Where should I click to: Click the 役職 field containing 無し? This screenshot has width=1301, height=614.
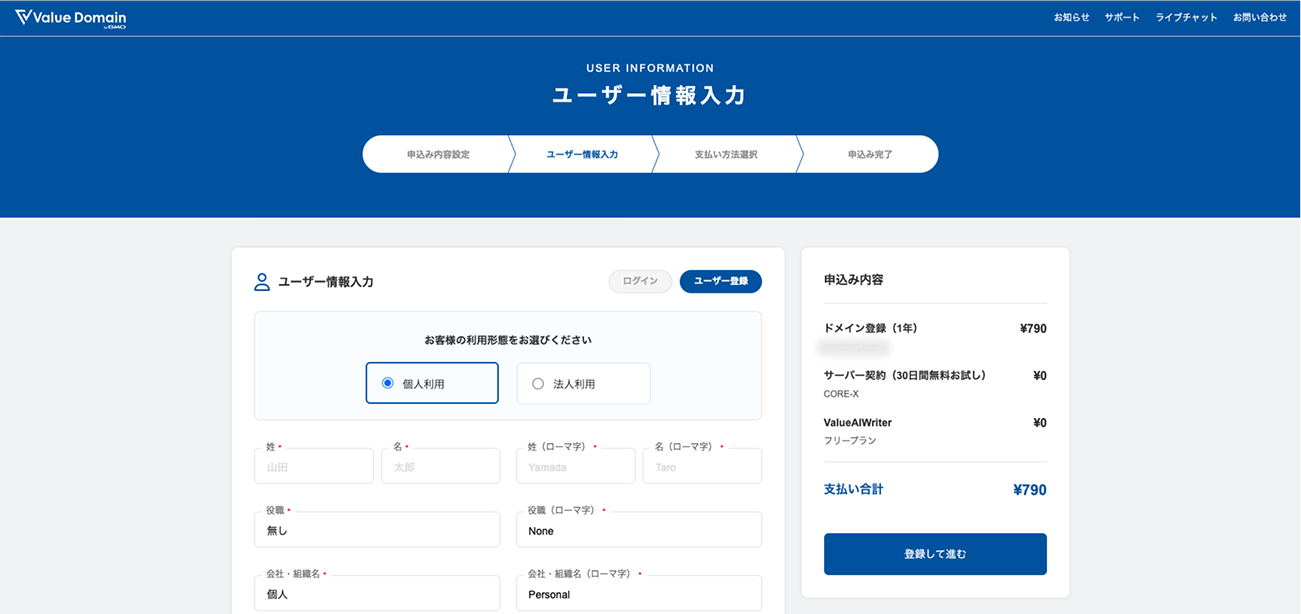[x=377, y=531]
